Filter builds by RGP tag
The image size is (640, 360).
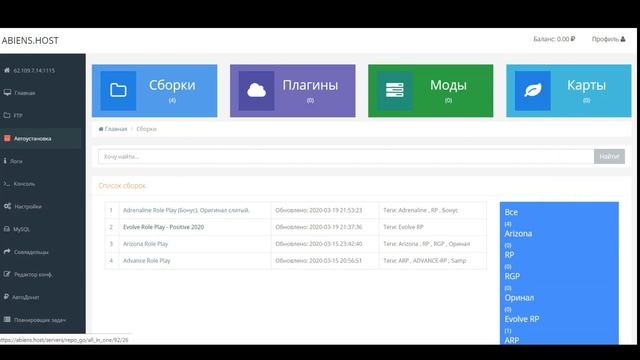[x=512, y=276]
